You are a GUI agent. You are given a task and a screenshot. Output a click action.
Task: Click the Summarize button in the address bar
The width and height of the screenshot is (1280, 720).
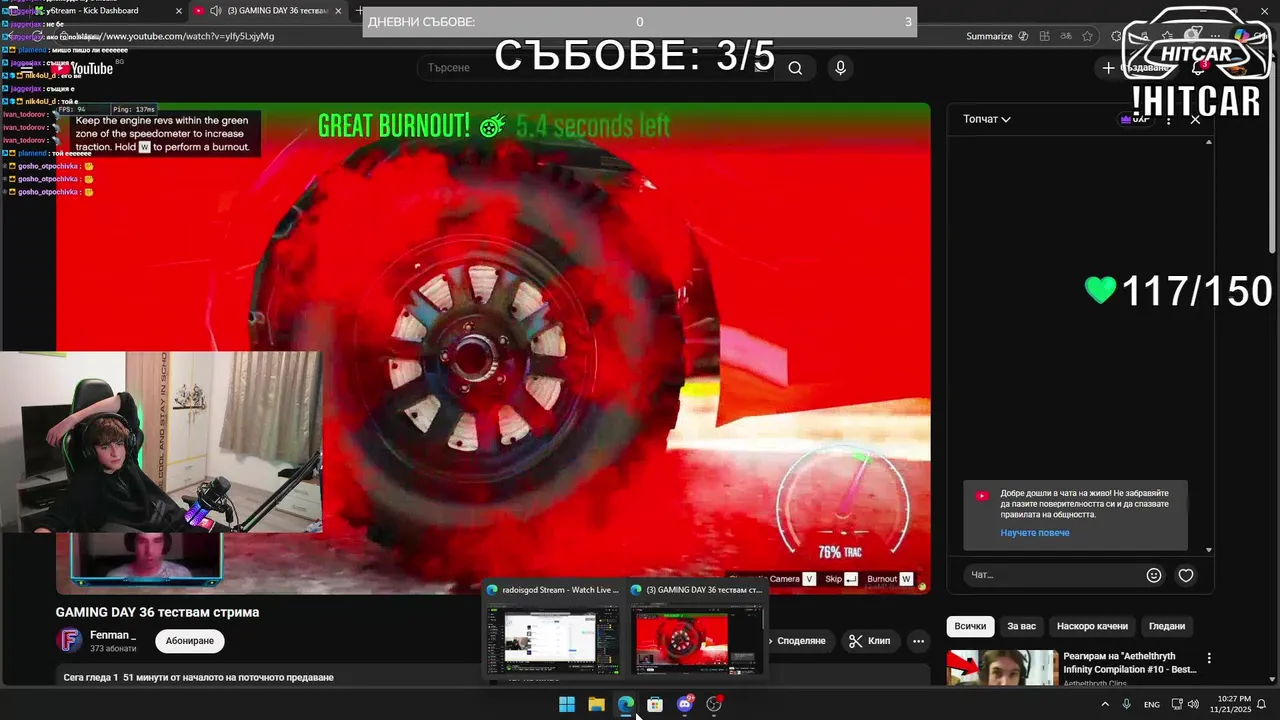click(997, 36)
